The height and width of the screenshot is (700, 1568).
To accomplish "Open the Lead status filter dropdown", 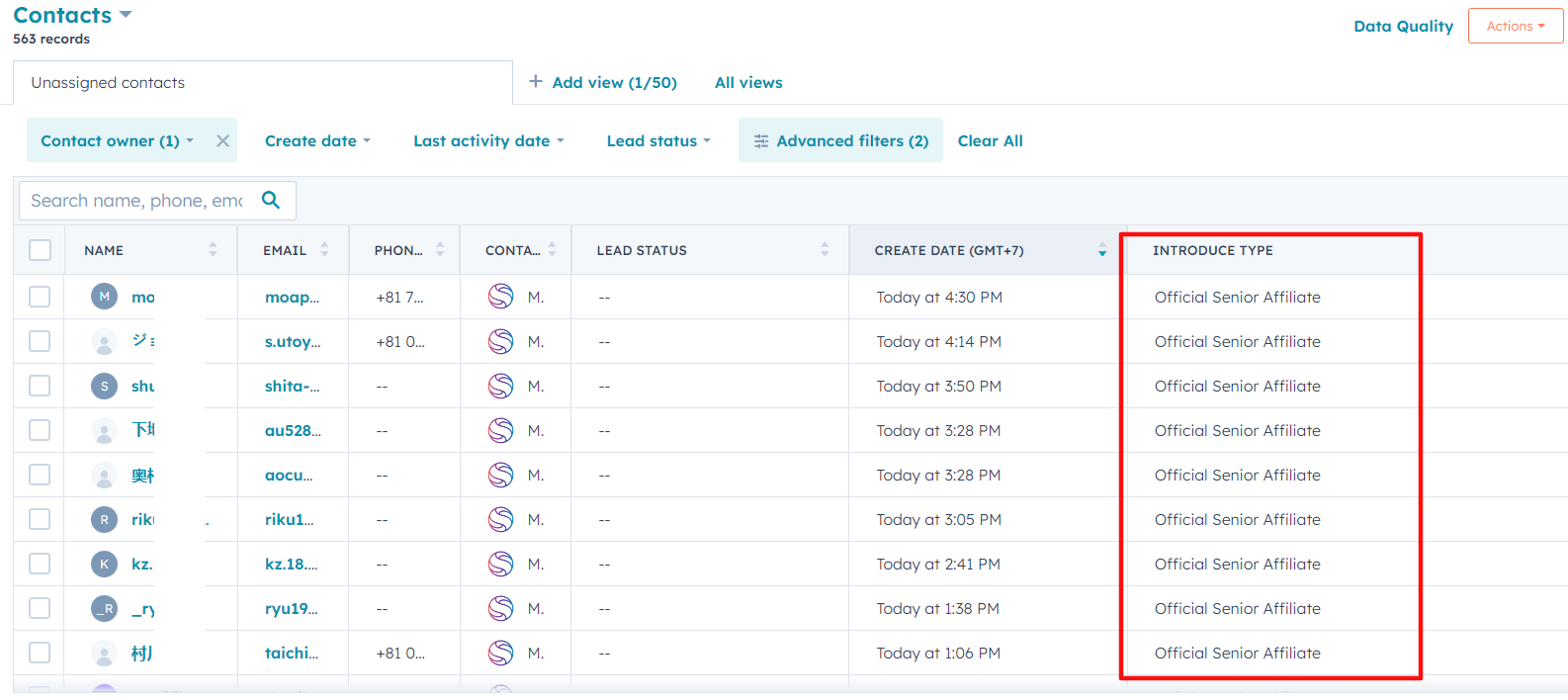I will coord(657,141).
